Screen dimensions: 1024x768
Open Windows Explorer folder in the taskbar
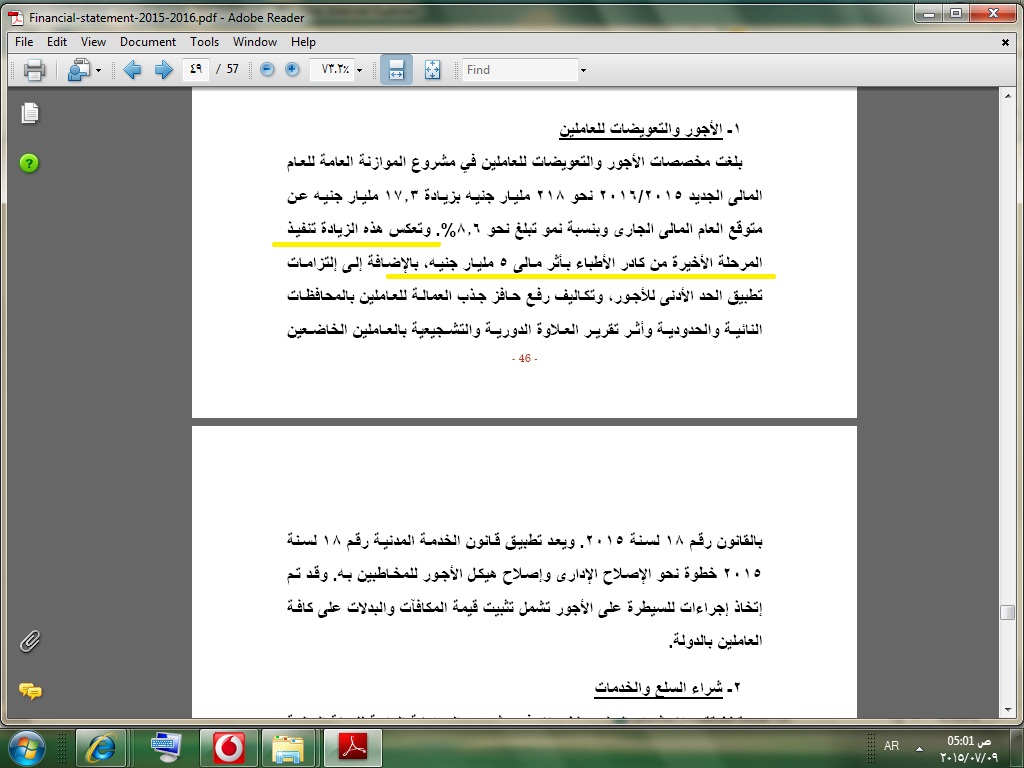(x=288, y=748)
